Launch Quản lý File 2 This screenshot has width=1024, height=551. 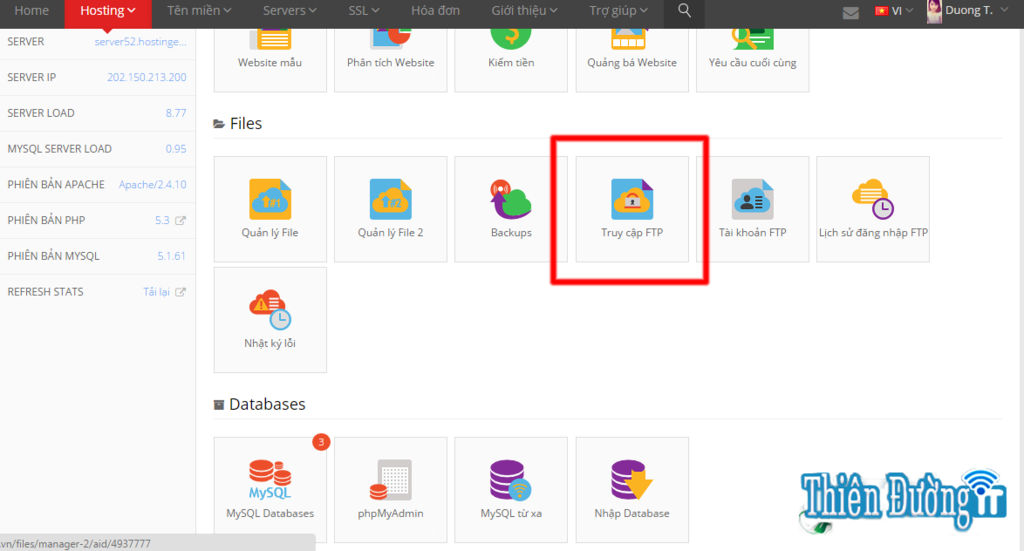click(x=390, y=209)
